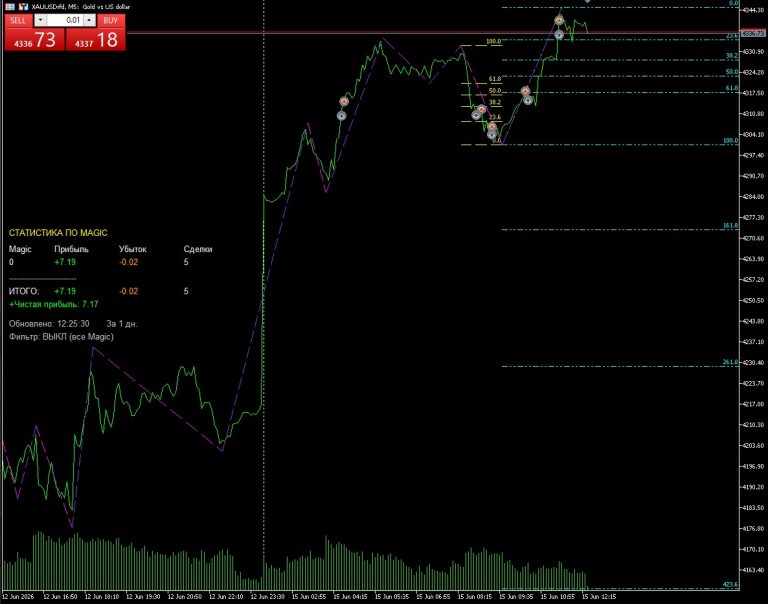Click the 4284.00 price scale value

(x=753, y=196)
